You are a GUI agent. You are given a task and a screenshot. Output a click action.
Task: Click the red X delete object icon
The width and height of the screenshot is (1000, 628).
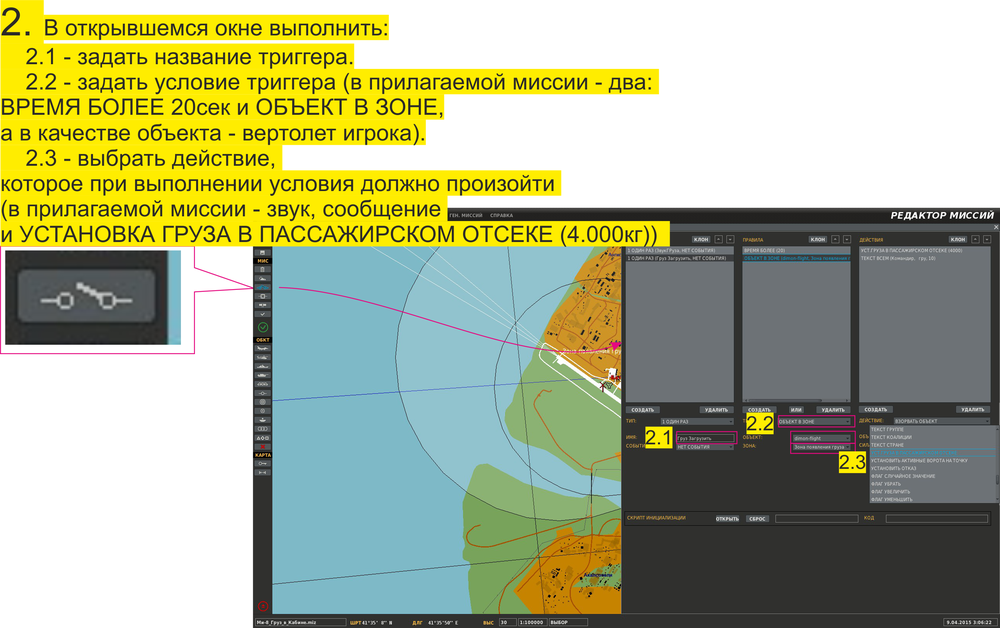262,446
